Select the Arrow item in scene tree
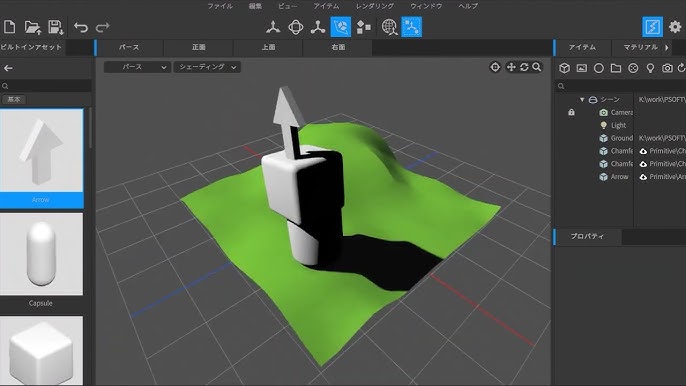686x386 pixels. click(x=619, y=177)
